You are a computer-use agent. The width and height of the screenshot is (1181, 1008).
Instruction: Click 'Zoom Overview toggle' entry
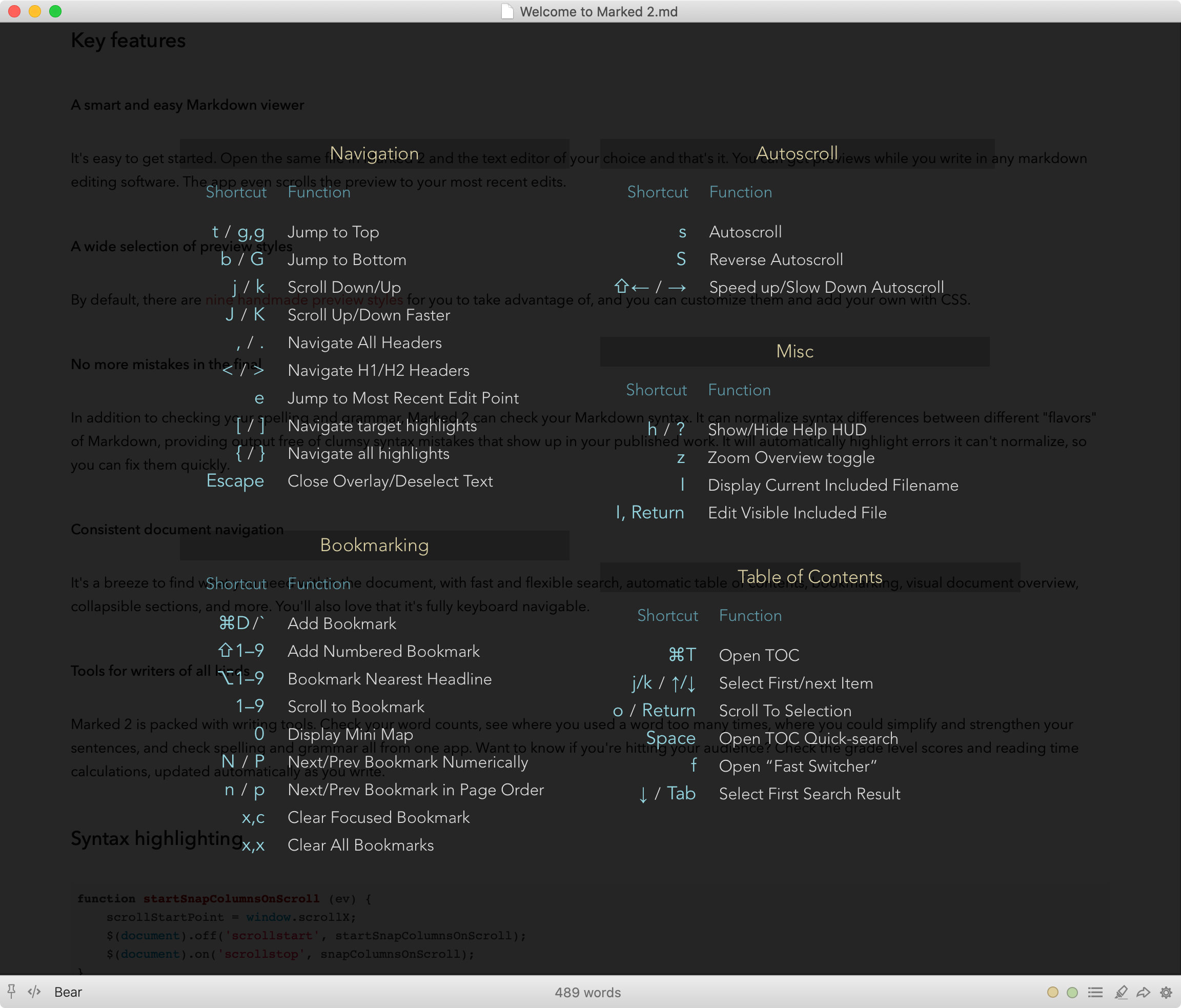pyautogui.click(x=791, y=458)
